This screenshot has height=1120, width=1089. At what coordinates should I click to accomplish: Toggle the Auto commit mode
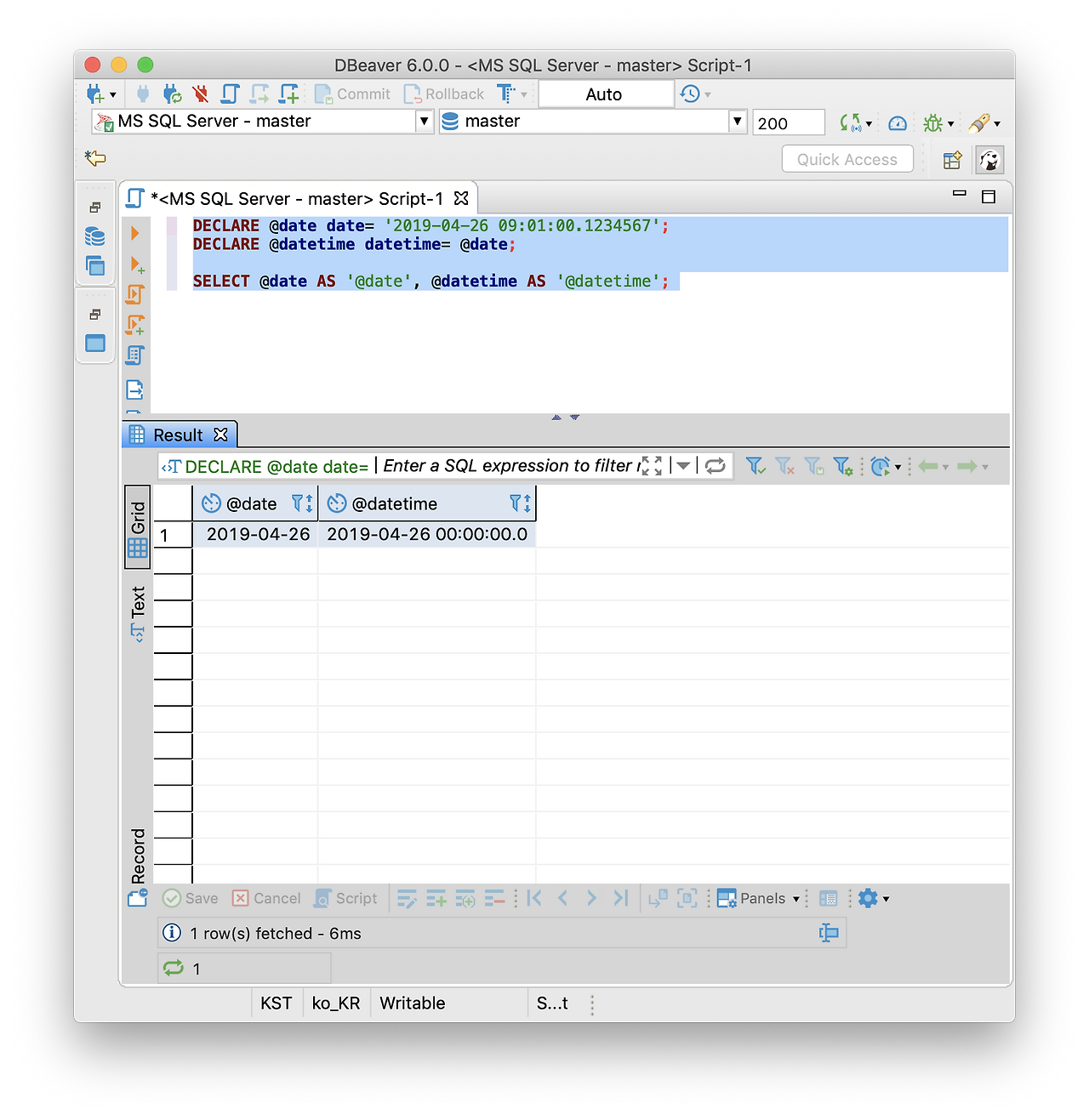click(x=605, y=94)
